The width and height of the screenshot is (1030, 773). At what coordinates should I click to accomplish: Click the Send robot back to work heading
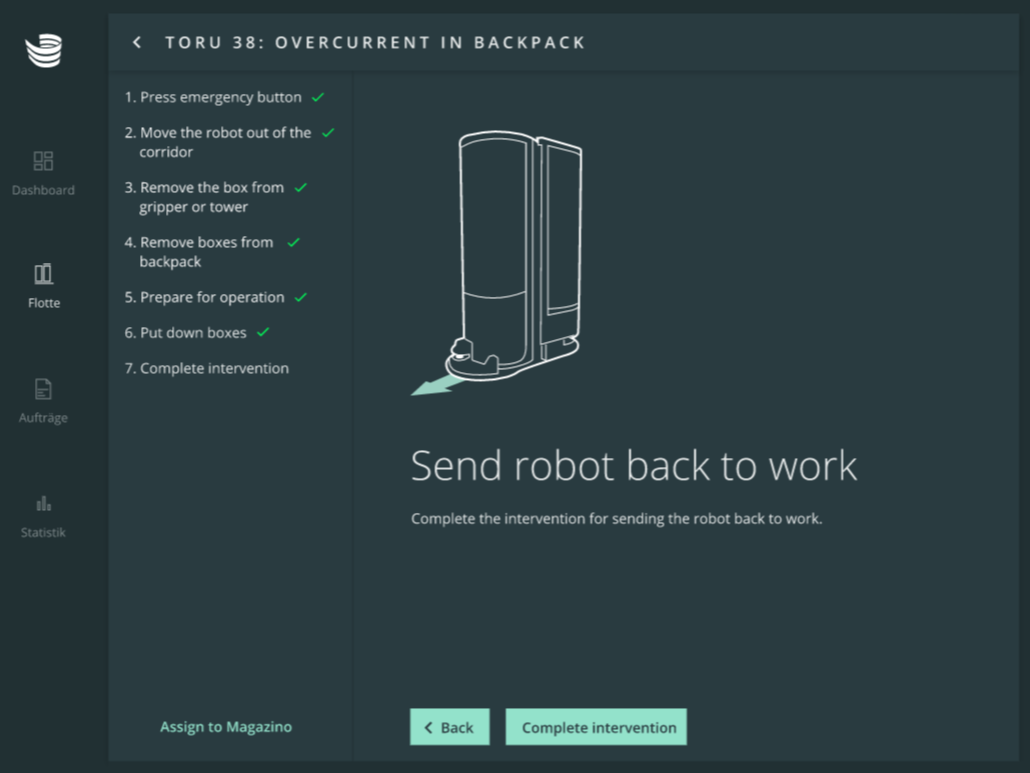(x=634, y=466)
